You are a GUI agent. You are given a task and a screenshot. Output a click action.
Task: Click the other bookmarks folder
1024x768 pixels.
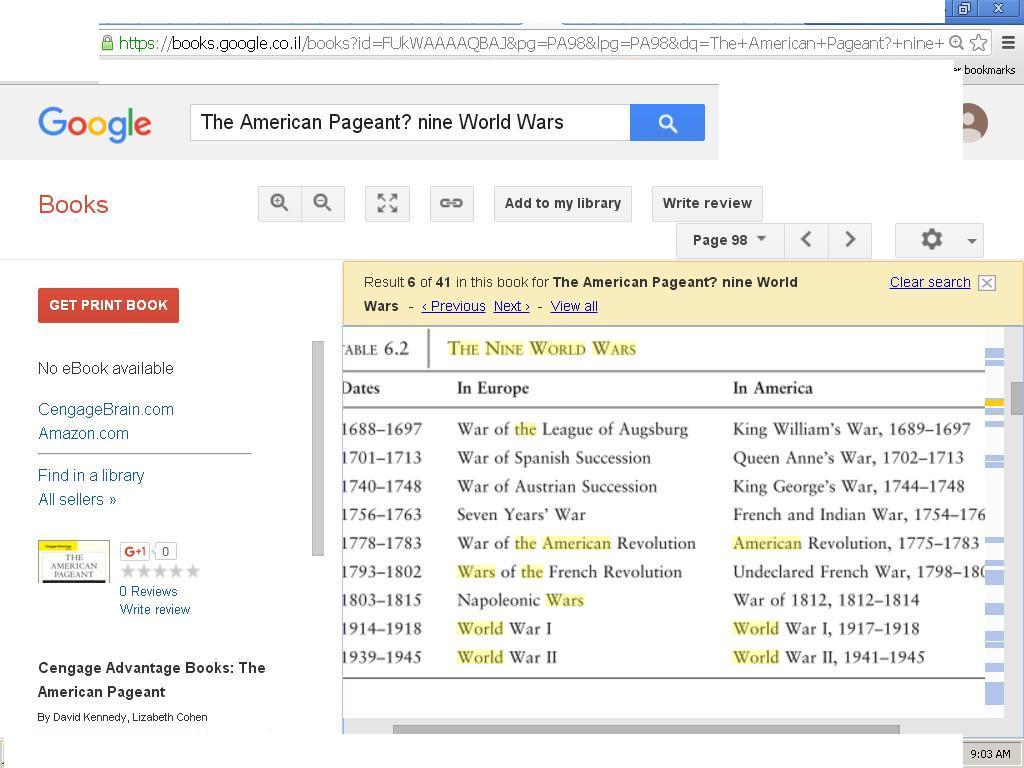(x=985, y=70)
